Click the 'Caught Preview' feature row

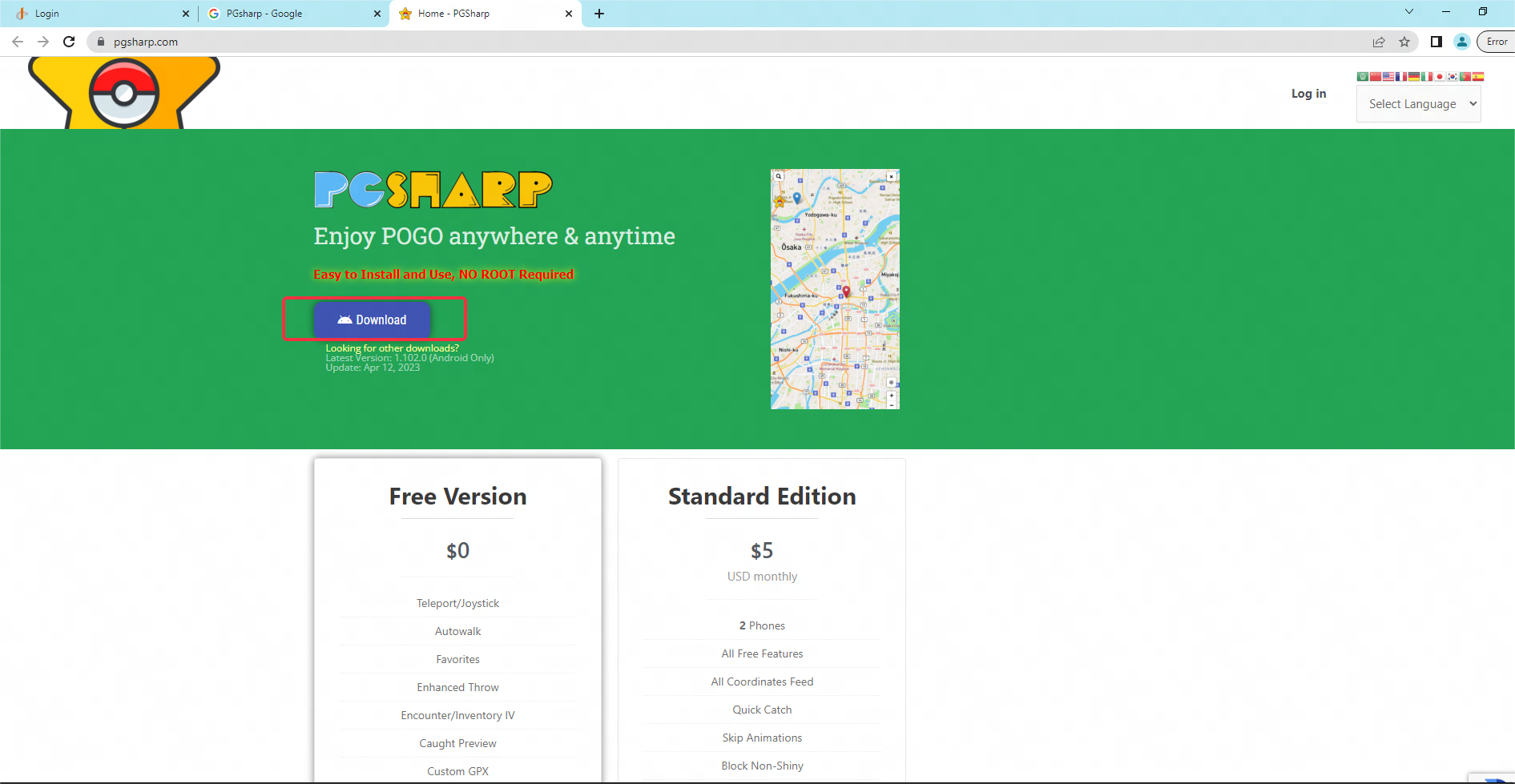coord(457,743)
